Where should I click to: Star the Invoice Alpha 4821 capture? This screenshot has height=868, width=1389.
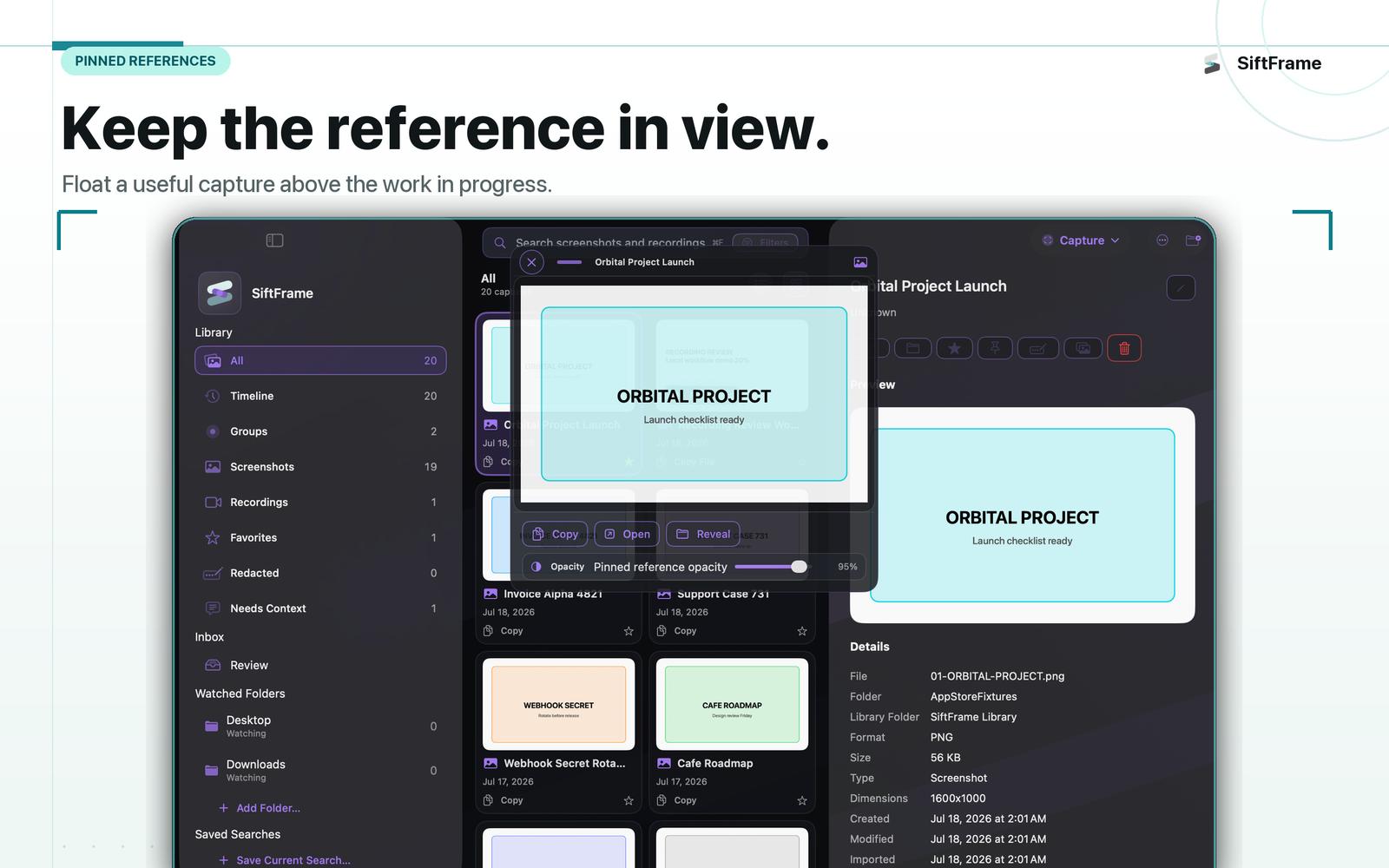pyautogui.click(x=629, y=631)
